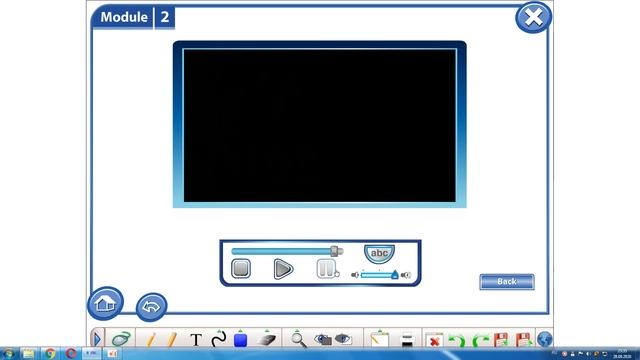The width and height of the screenshot is (640, 360).
Task: Redo the last action
Action: pos(481,340)
